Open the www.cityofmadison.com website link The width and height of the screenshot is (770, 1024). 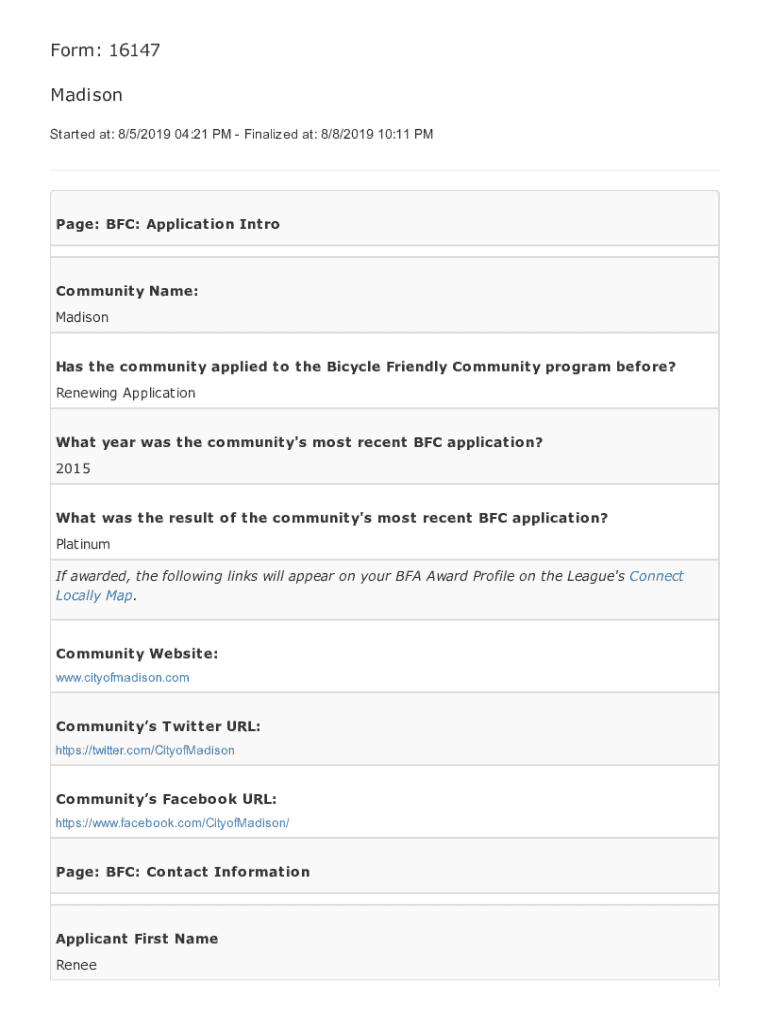[122, 678]
